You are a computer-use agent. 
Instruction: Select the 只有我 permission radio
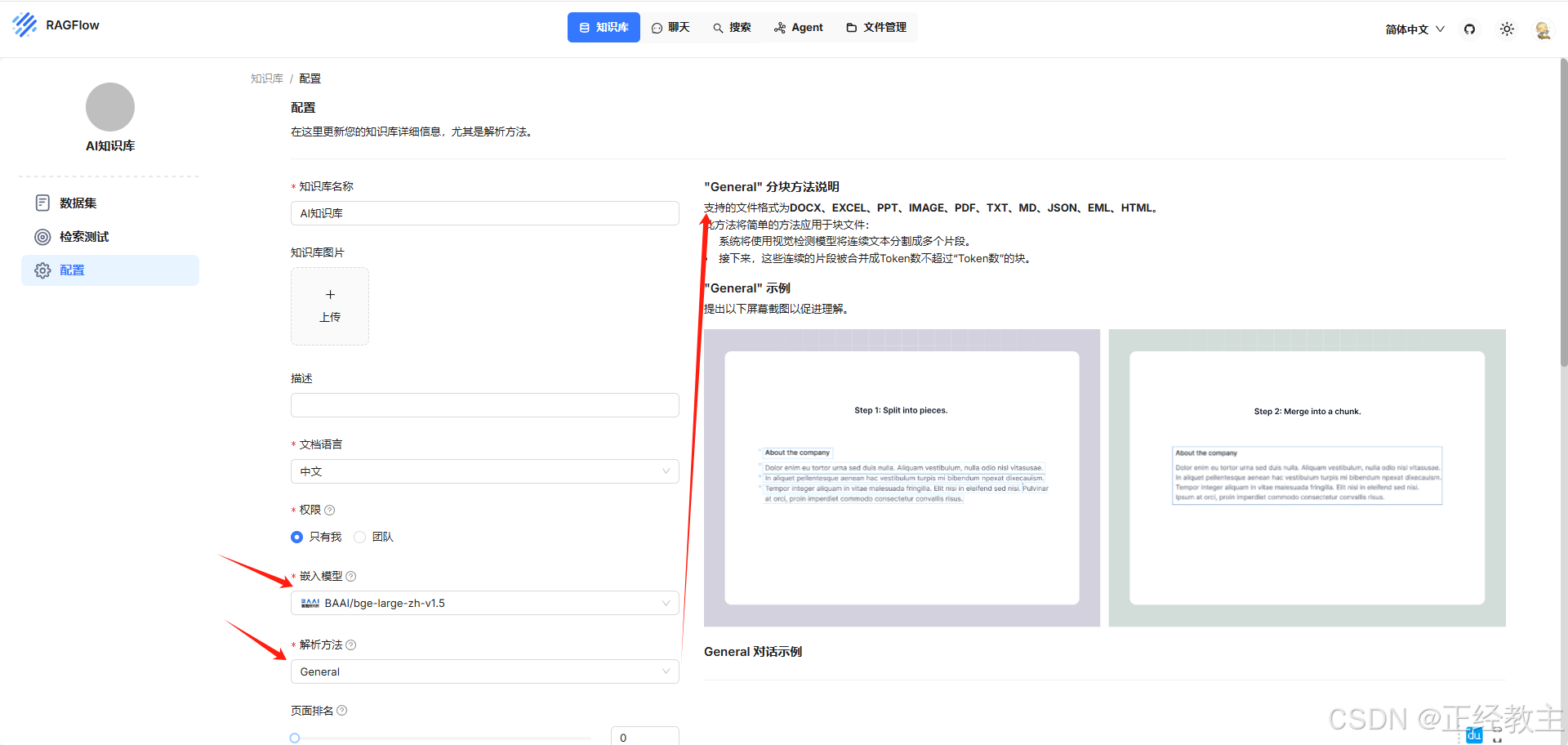click(x=296, y=537)
